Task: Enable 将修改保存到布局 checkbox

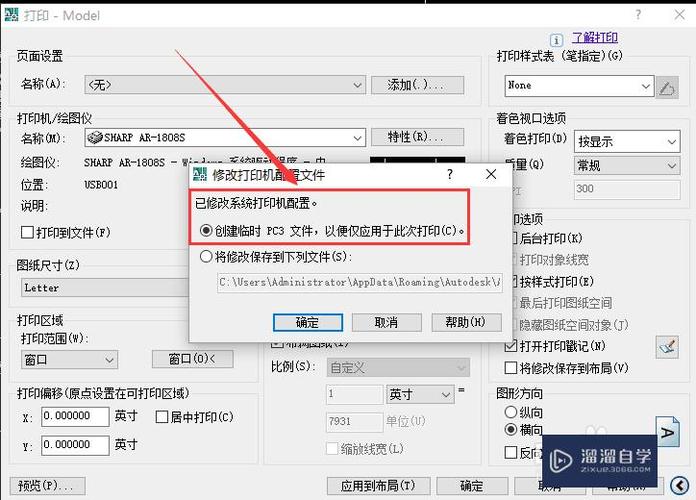Action: 511,367
